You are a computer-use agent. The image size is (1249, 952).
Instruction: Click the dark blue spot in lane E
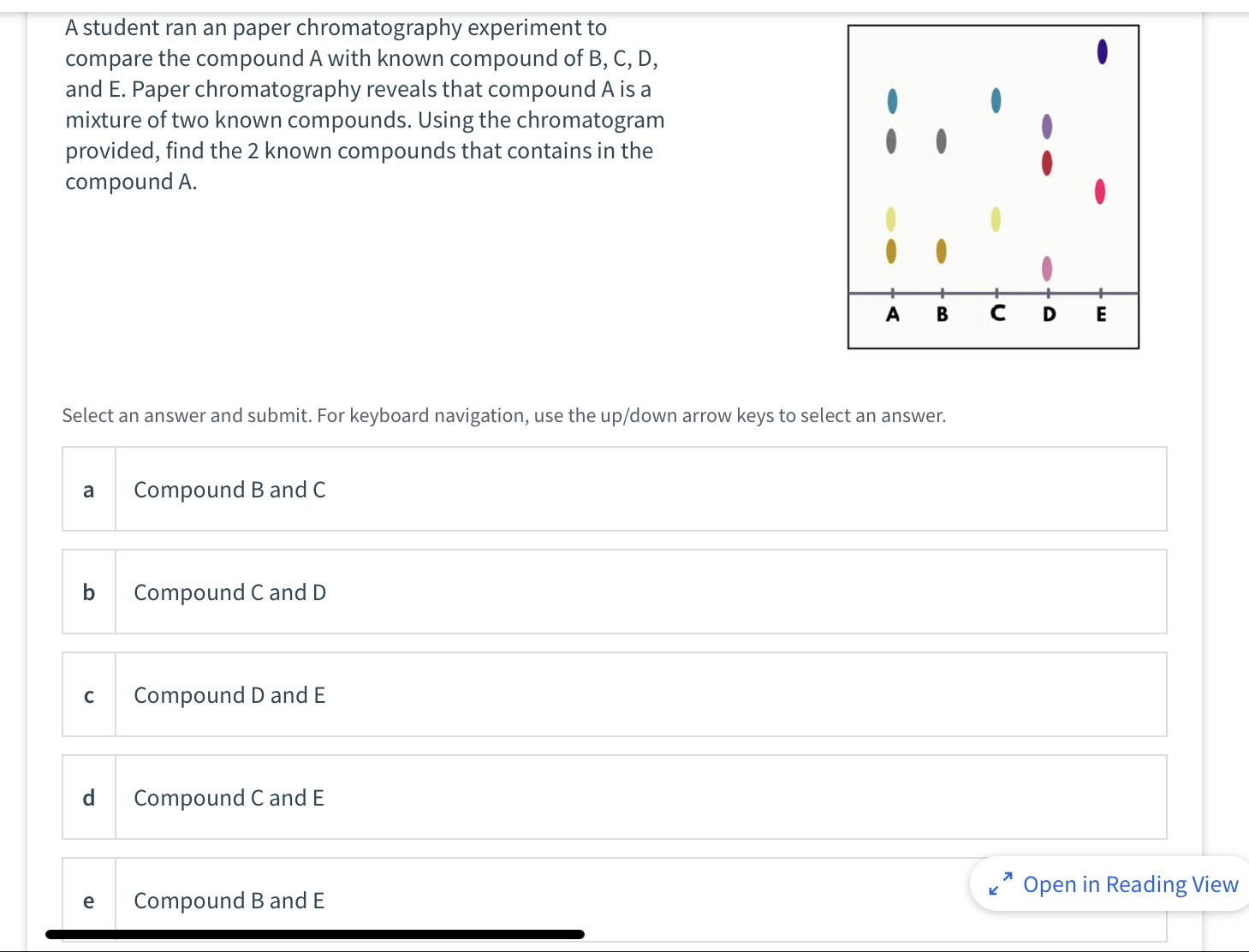click(1101, 52)
